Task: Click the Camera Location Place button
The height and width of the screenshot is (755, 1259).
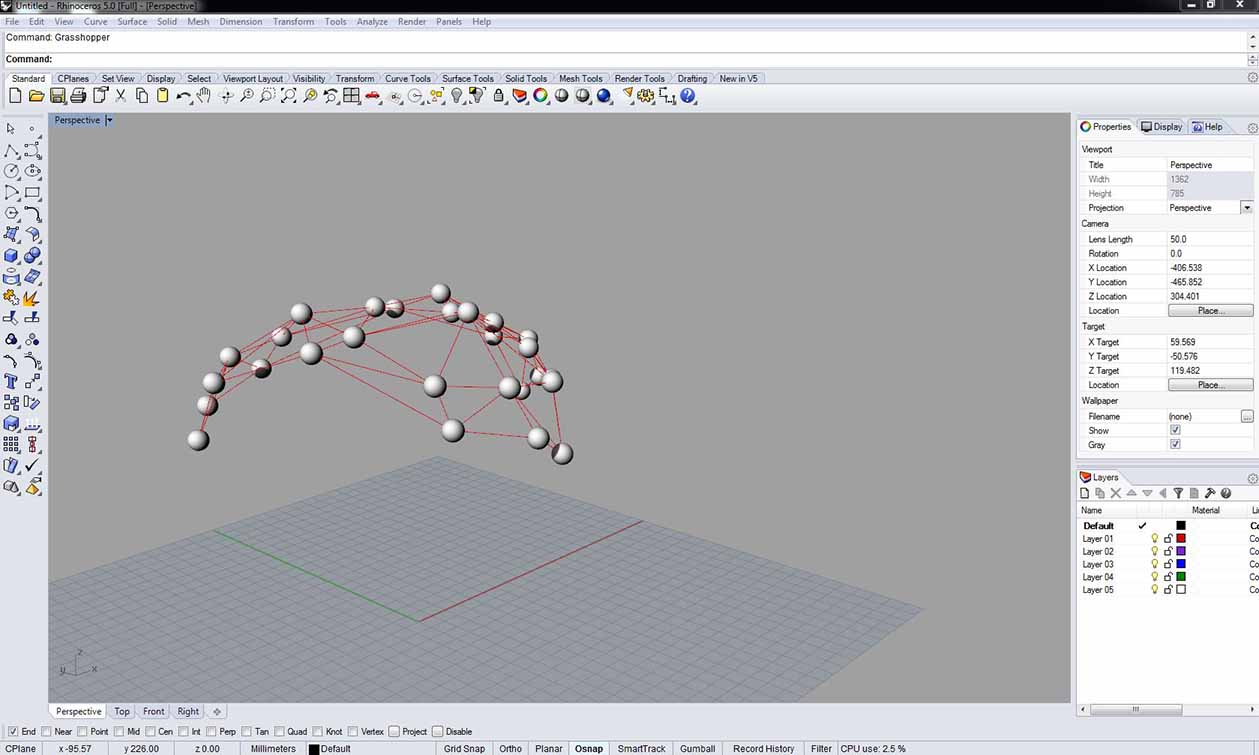Action: 1210,310
